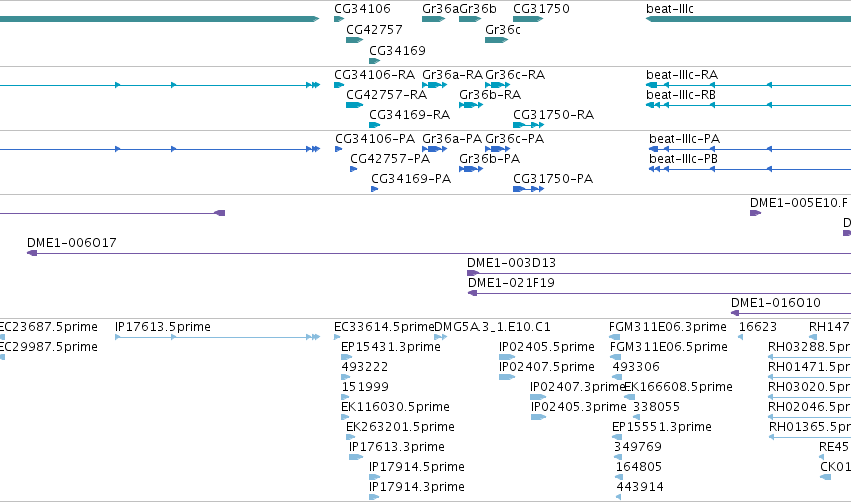The height and width of the screenshot is (502, 851).
Task: Click transcript CG34169-RA
Action: pos(409,115)
